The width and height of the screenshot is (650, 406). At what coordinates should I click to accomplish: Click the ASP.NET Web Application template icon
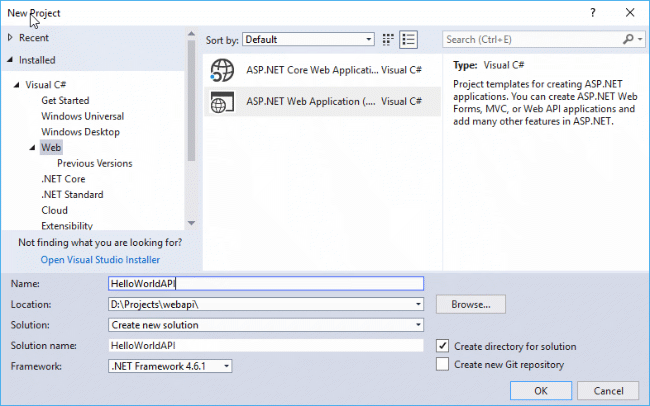[223, 101]
